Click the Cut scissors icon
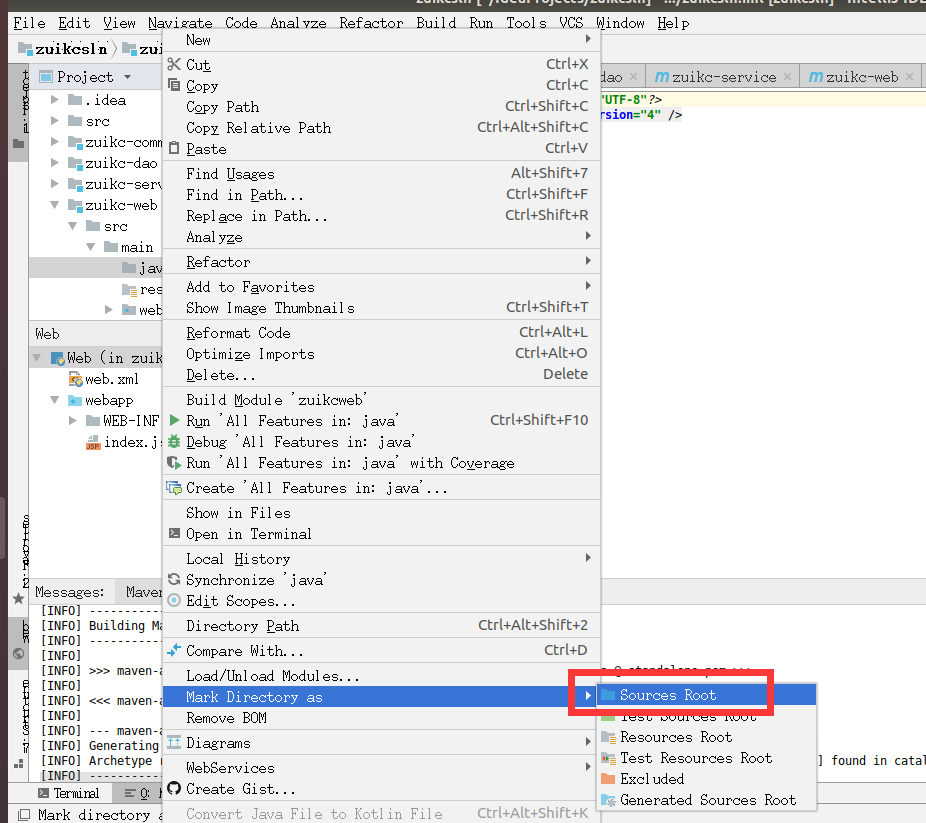 [174, 64]
